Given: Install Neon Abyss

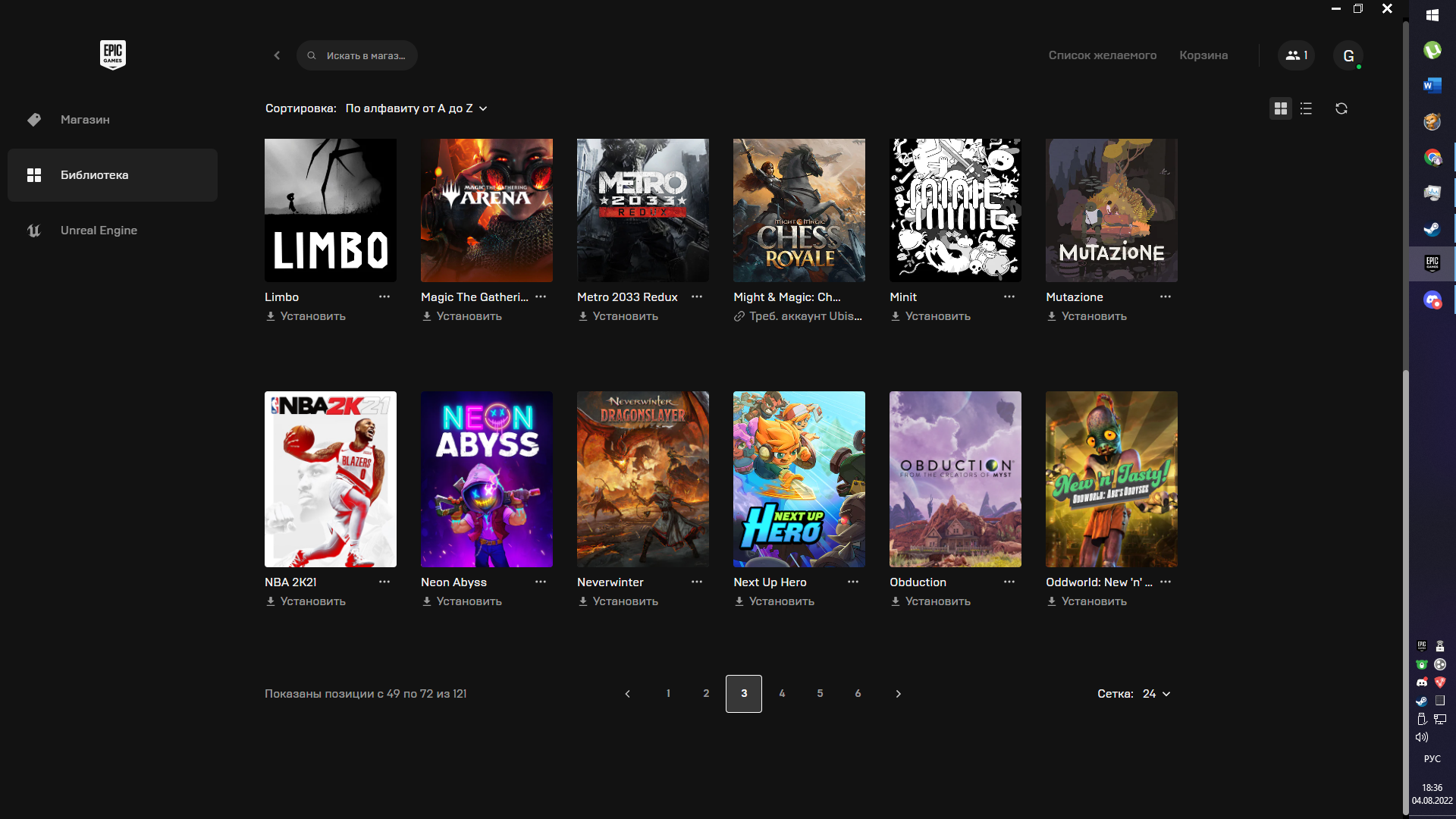Looking at the screenshot, I should [x=462, y=601].
